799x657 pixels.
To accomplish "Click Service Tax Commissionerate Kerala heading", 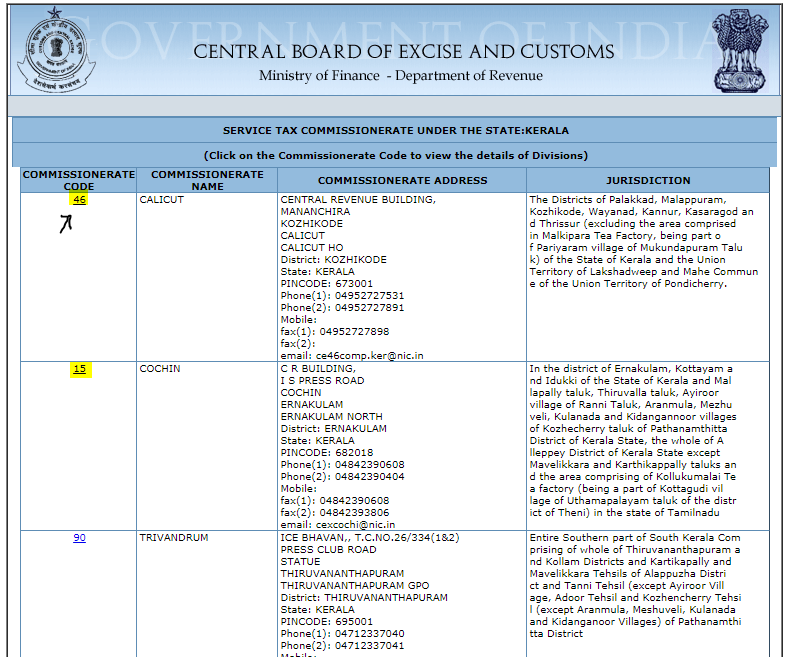I will [x=395, y=130].
